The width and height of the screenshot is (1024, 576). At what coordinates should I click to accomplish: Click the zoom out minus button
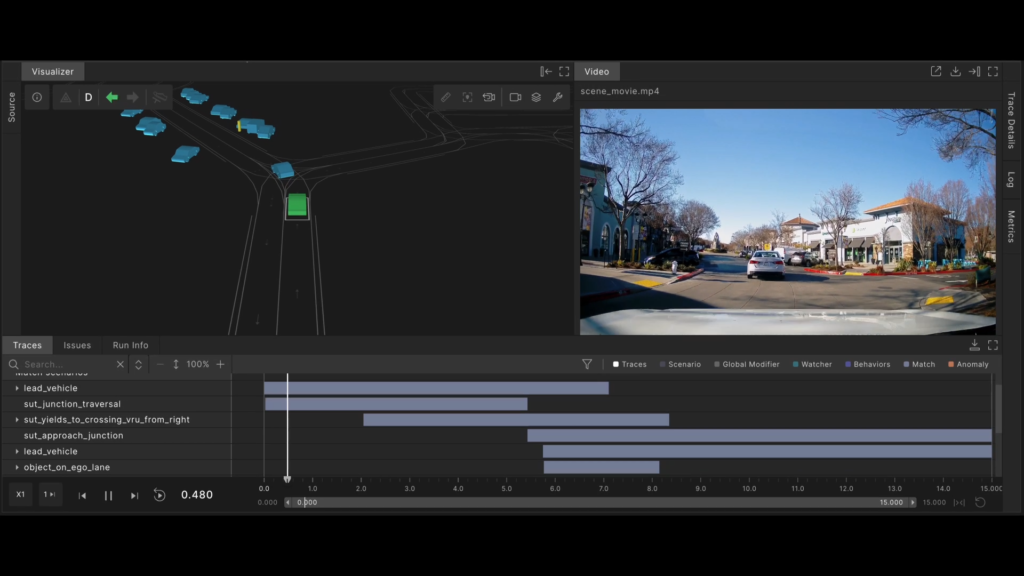160,364
